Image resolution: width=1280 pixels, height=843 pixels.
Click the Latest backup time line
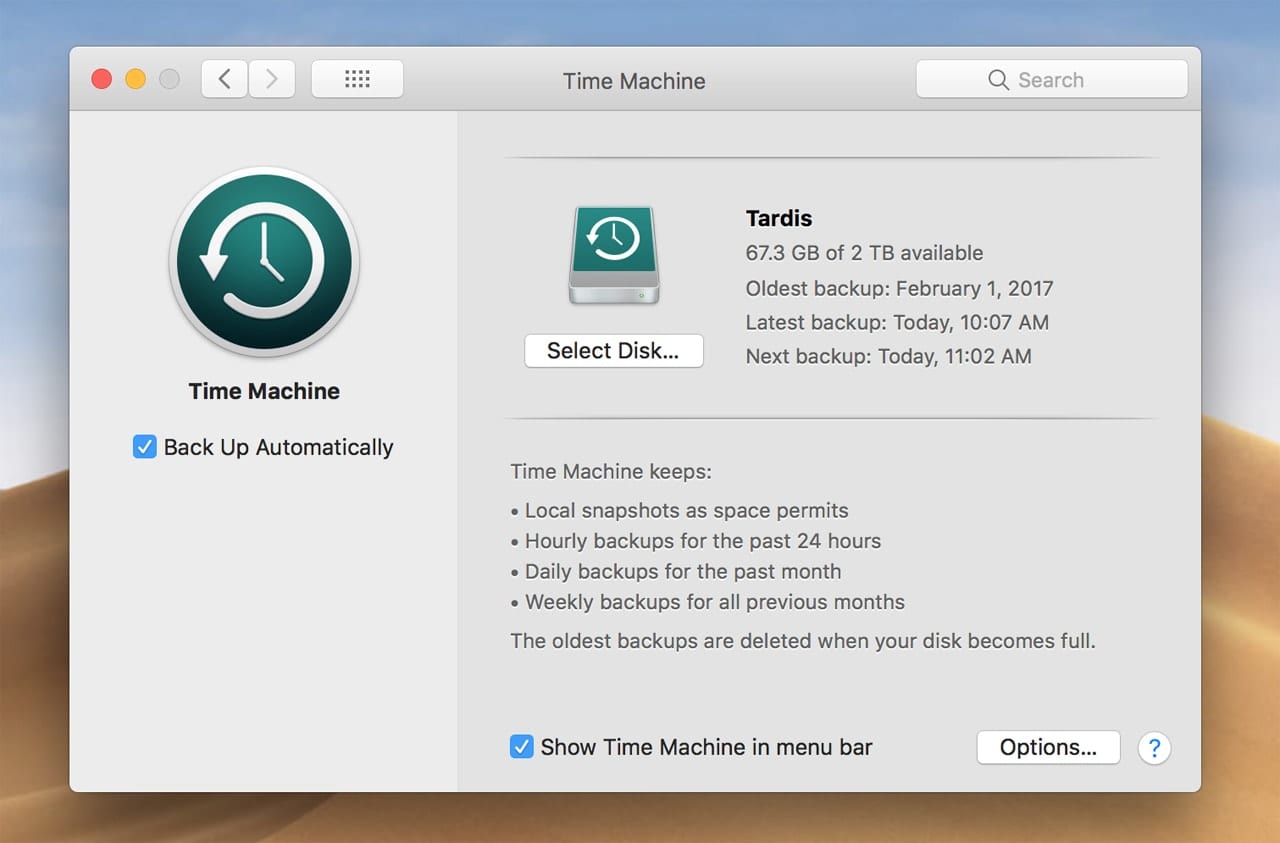(x=897, y=322)
